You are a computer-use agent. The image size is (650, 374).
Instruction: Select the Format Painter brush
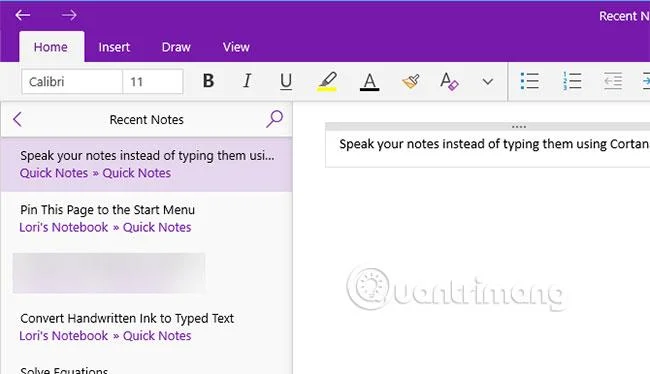(x=411, y=81)
